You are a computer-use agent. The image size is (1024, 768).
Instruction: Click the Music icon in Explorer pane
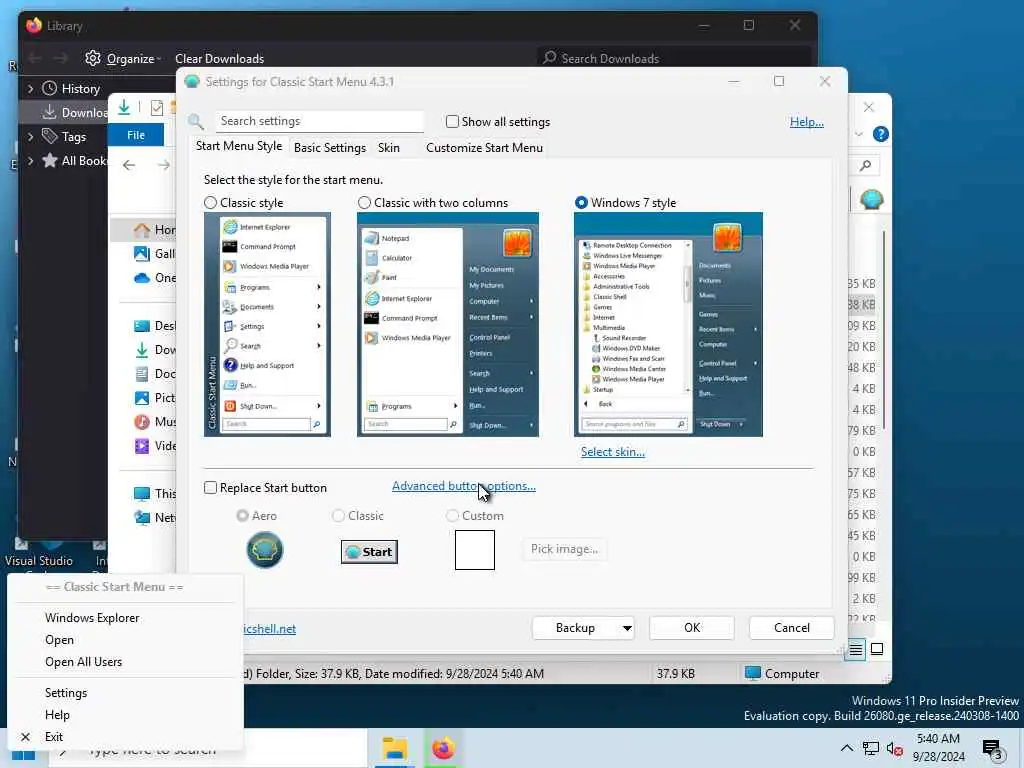[142, 422]
